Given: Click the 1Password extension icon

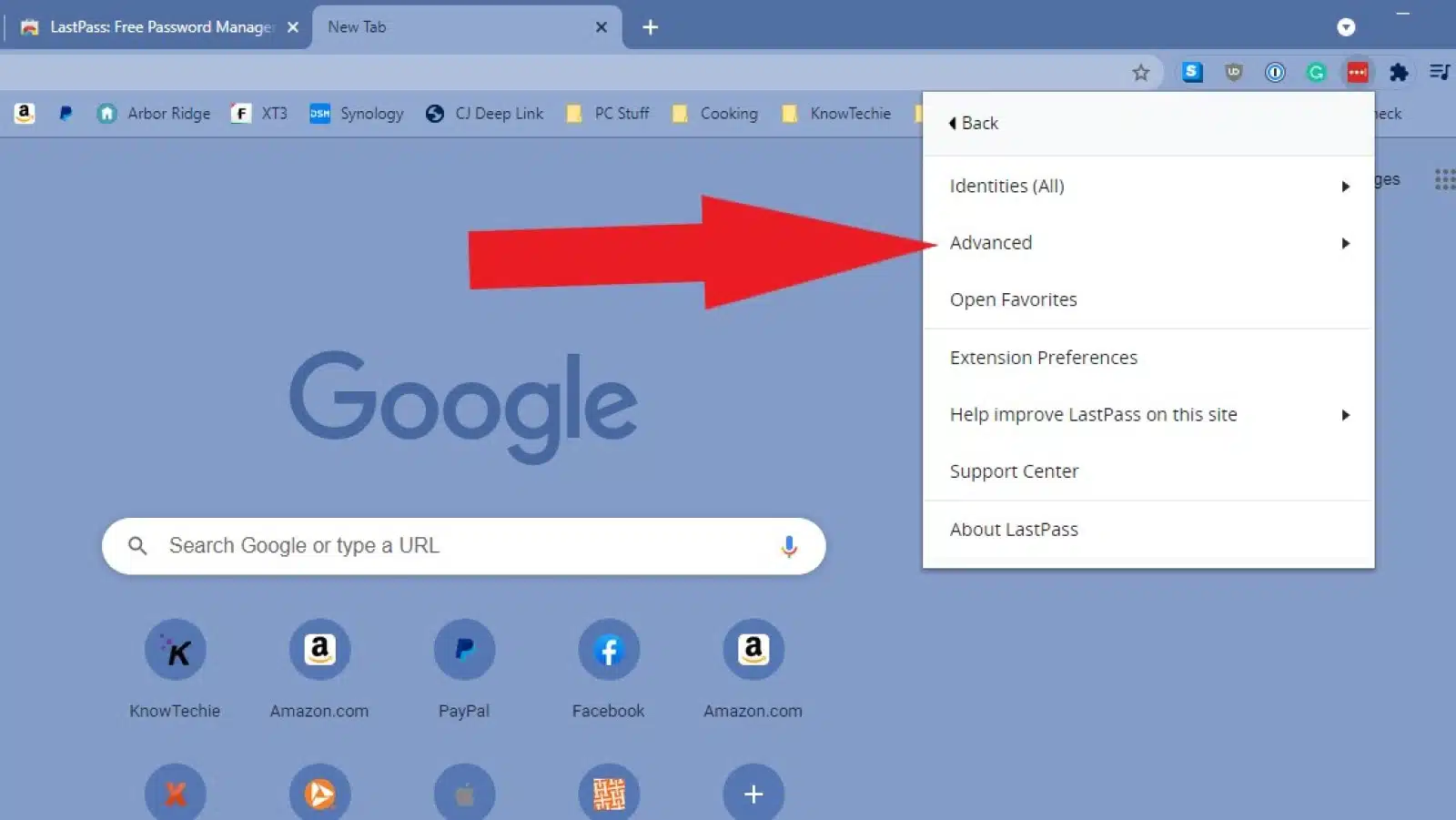Looking at the screenshot, I should tap(1275, 72).
